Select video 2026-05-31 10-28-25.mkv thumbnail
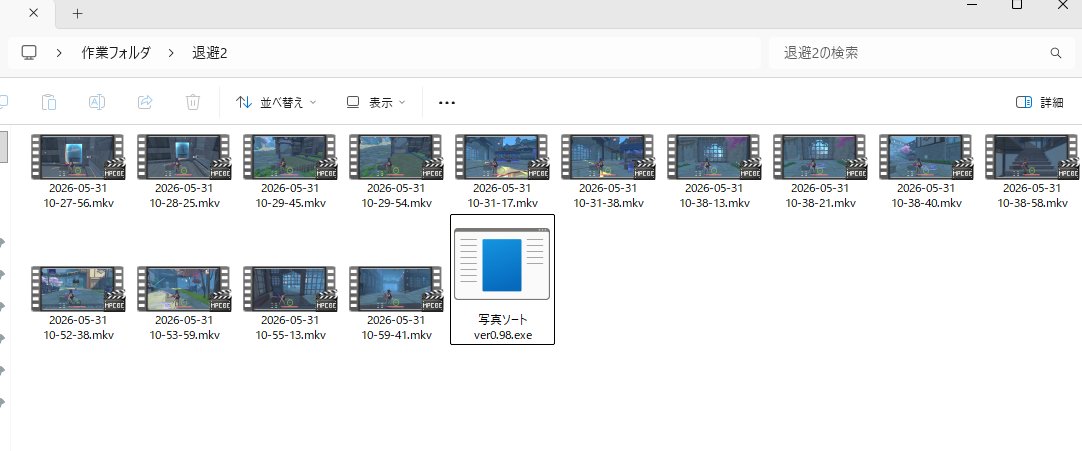The height and width of the screenshot is (451, 1082). pos(184,157)
